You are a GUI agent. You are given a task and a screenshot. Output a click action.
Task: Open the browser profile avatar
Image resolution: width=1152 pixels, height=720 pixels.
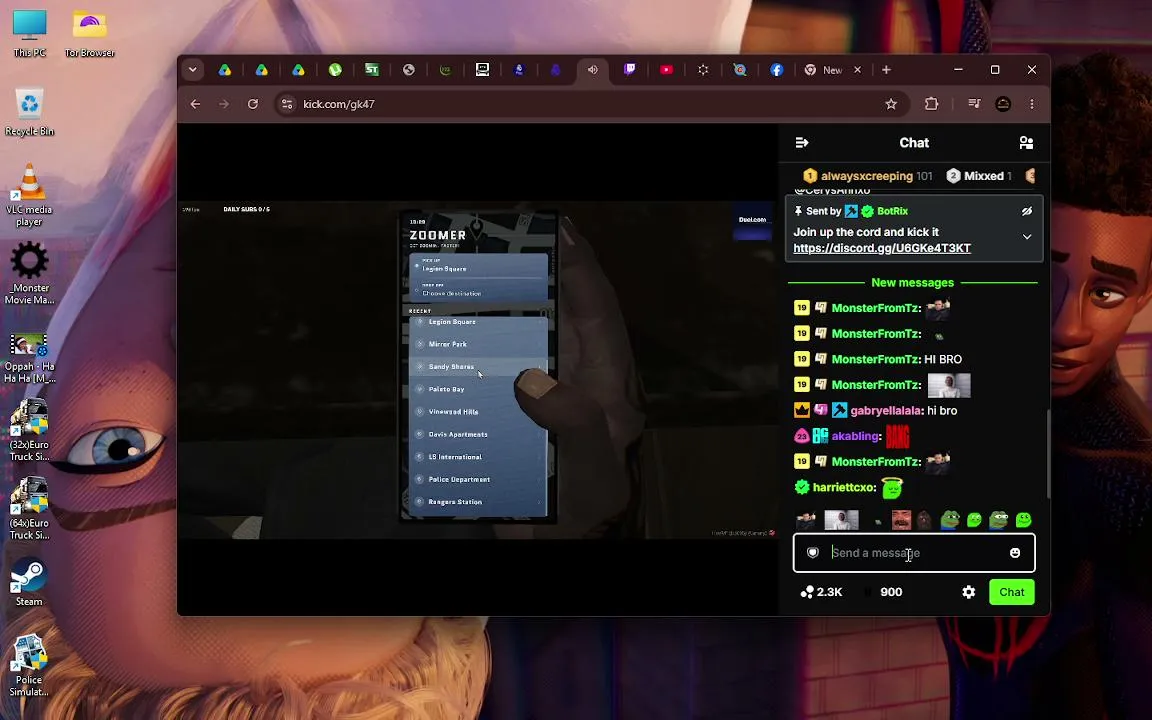tap(1003, 104)
